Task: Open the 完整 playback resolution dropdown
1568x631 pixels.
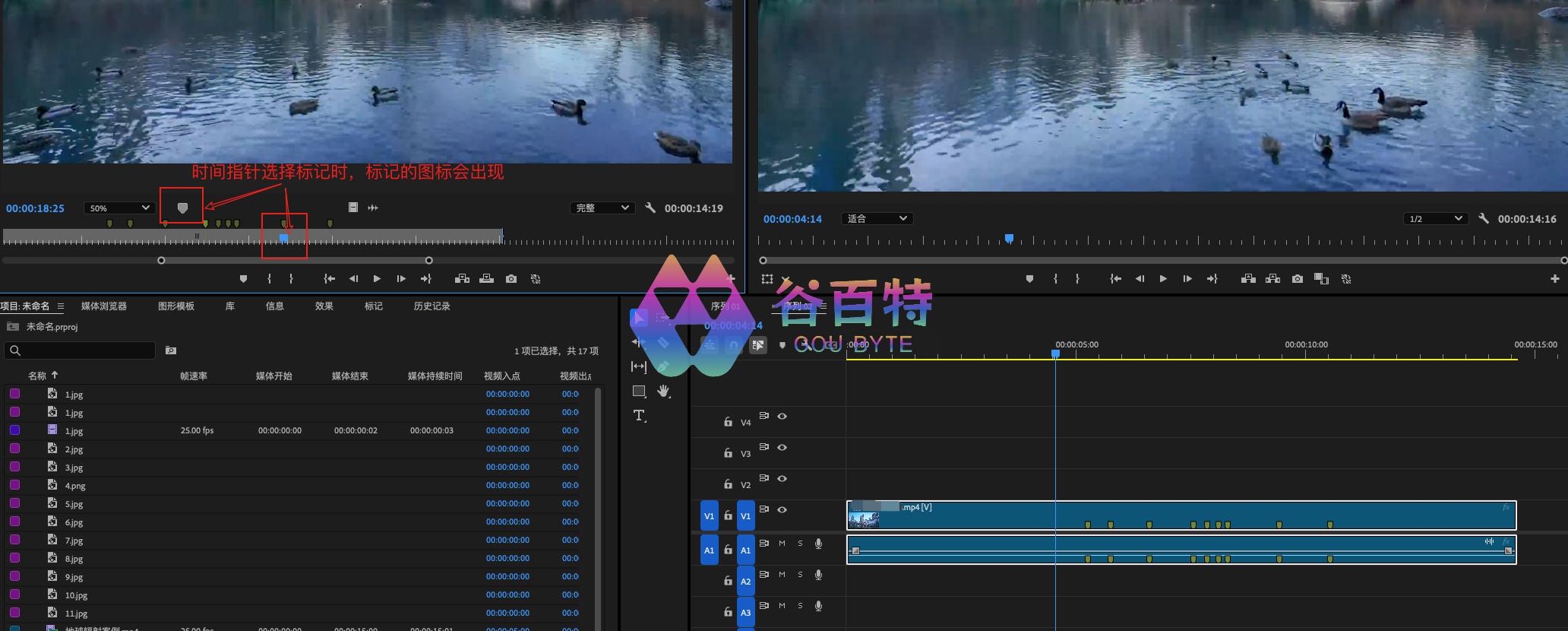Action: click(x=602, y=208)
